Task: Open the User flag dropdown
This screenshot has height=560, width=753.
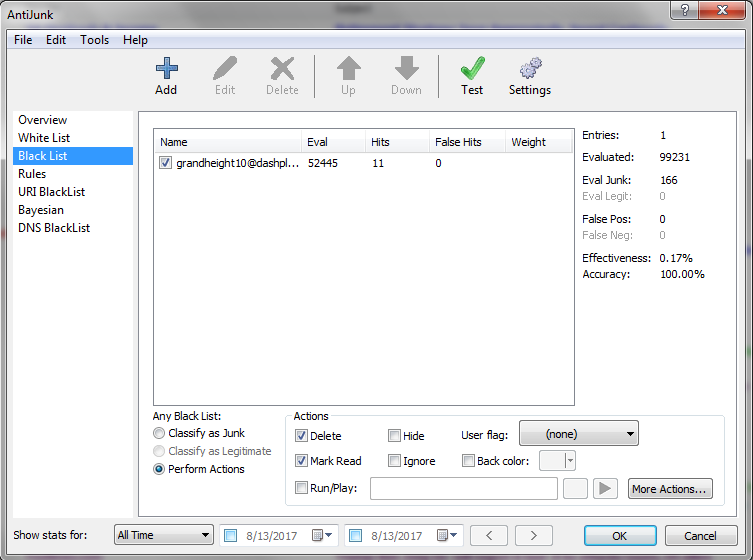Action: pos(579,434)
